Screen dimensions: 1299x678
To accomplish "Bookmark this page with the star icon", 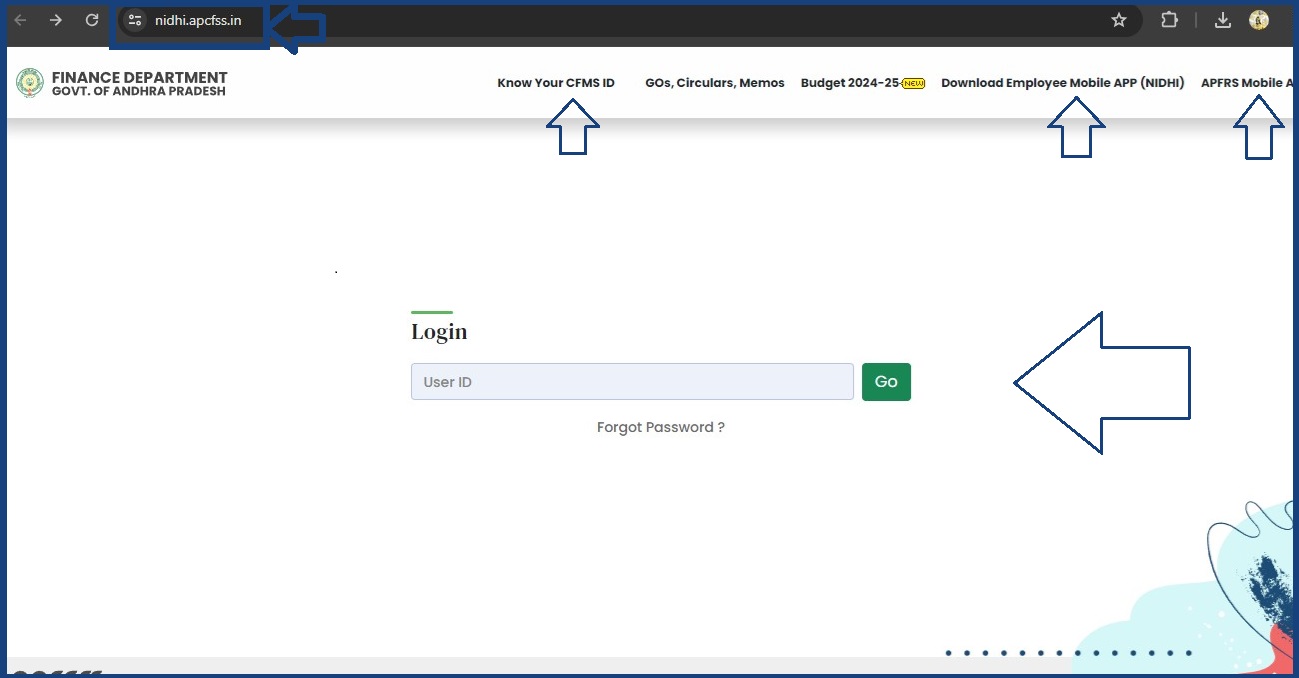I will pyautogui.click(x=1119, y=20).
